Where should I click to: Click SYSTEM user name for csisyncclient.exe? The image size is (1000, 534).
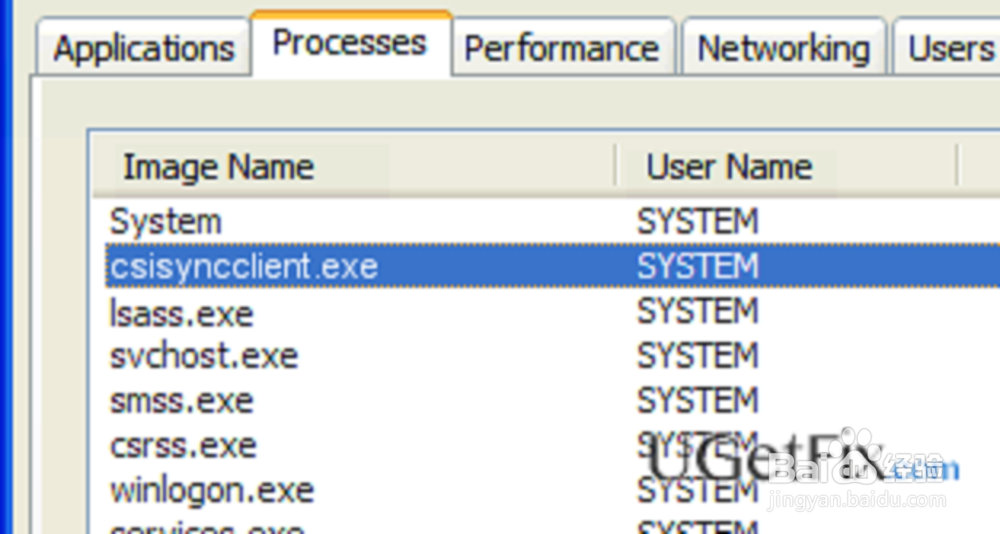click(698, 266)
